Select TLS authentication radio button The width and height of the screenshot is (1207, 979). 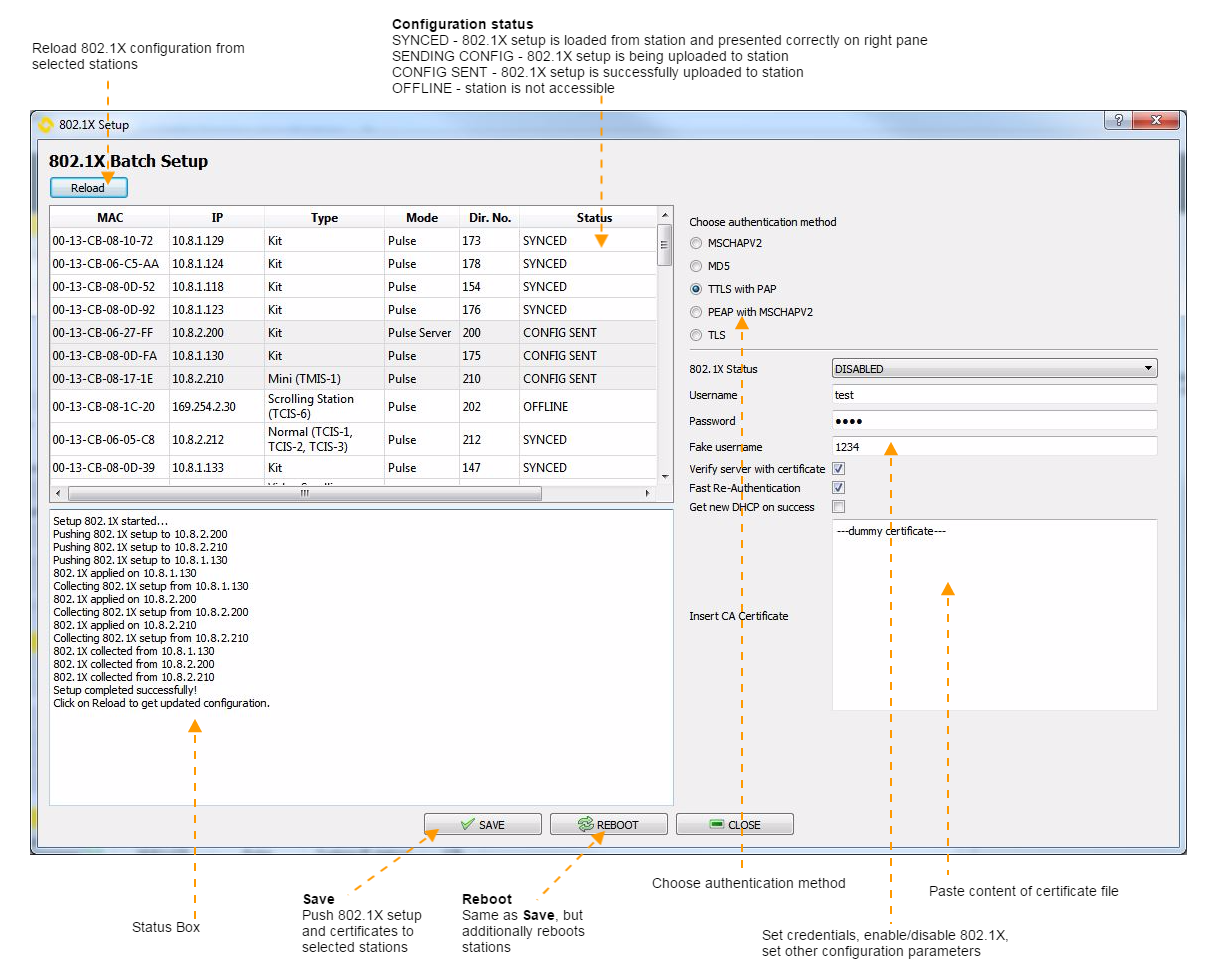coord(697,335)
